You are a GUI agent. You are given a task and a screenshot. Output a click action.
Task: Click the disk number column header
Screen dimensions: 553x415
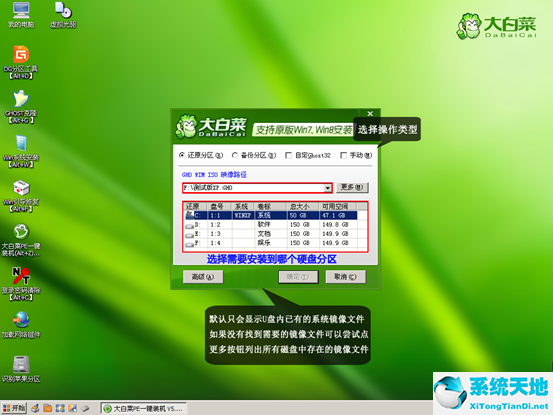219,206
